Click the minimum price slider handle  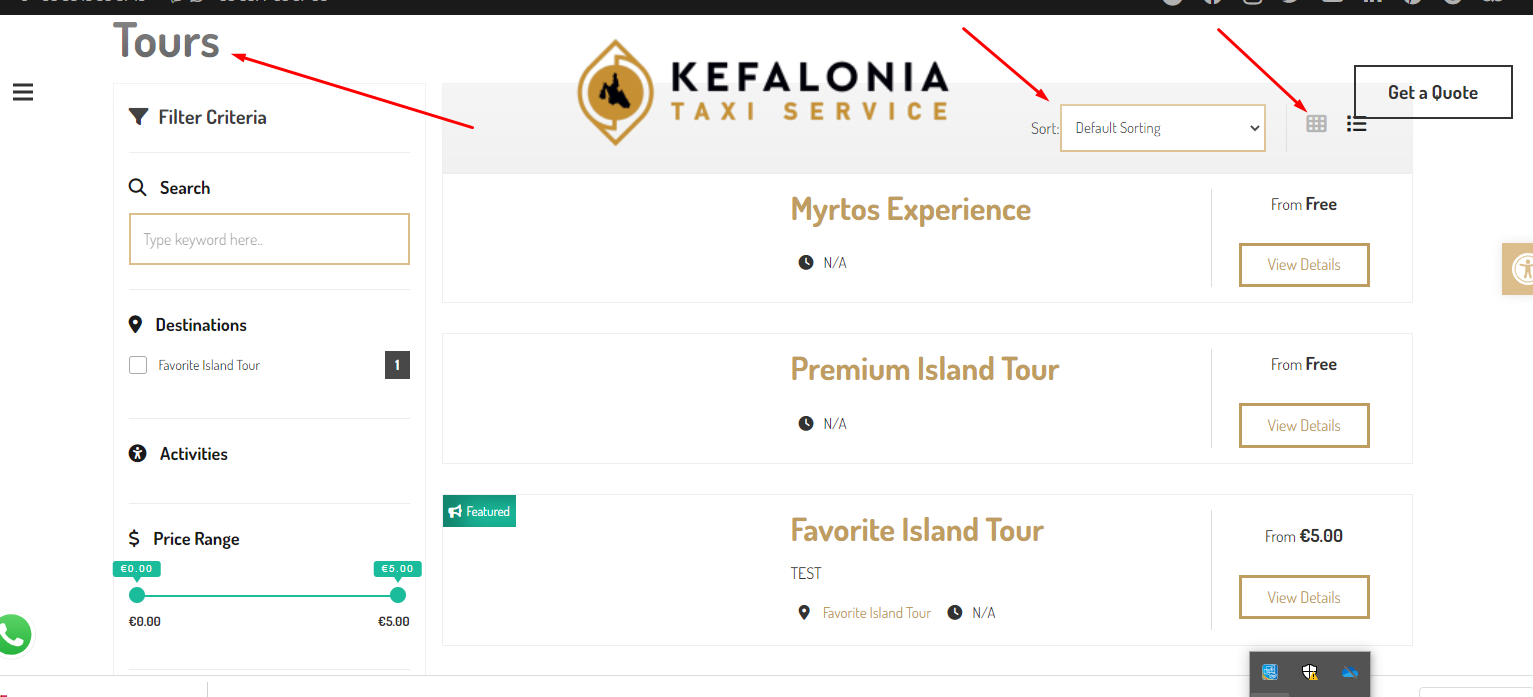coord(137,595)
